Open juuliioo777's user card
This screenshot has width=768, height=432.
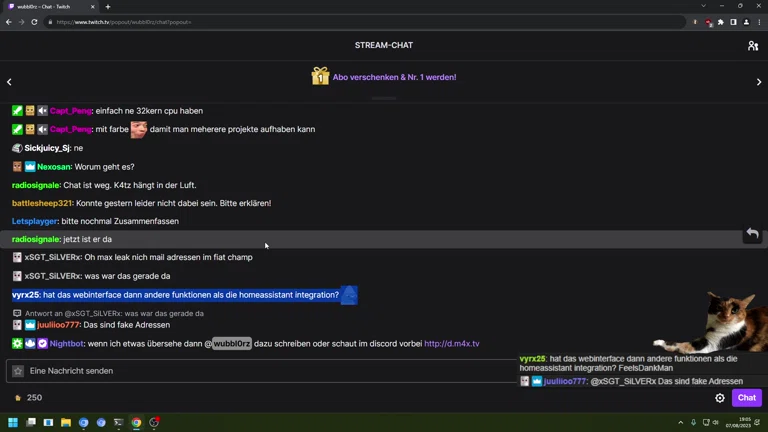(x=58, y=325)
